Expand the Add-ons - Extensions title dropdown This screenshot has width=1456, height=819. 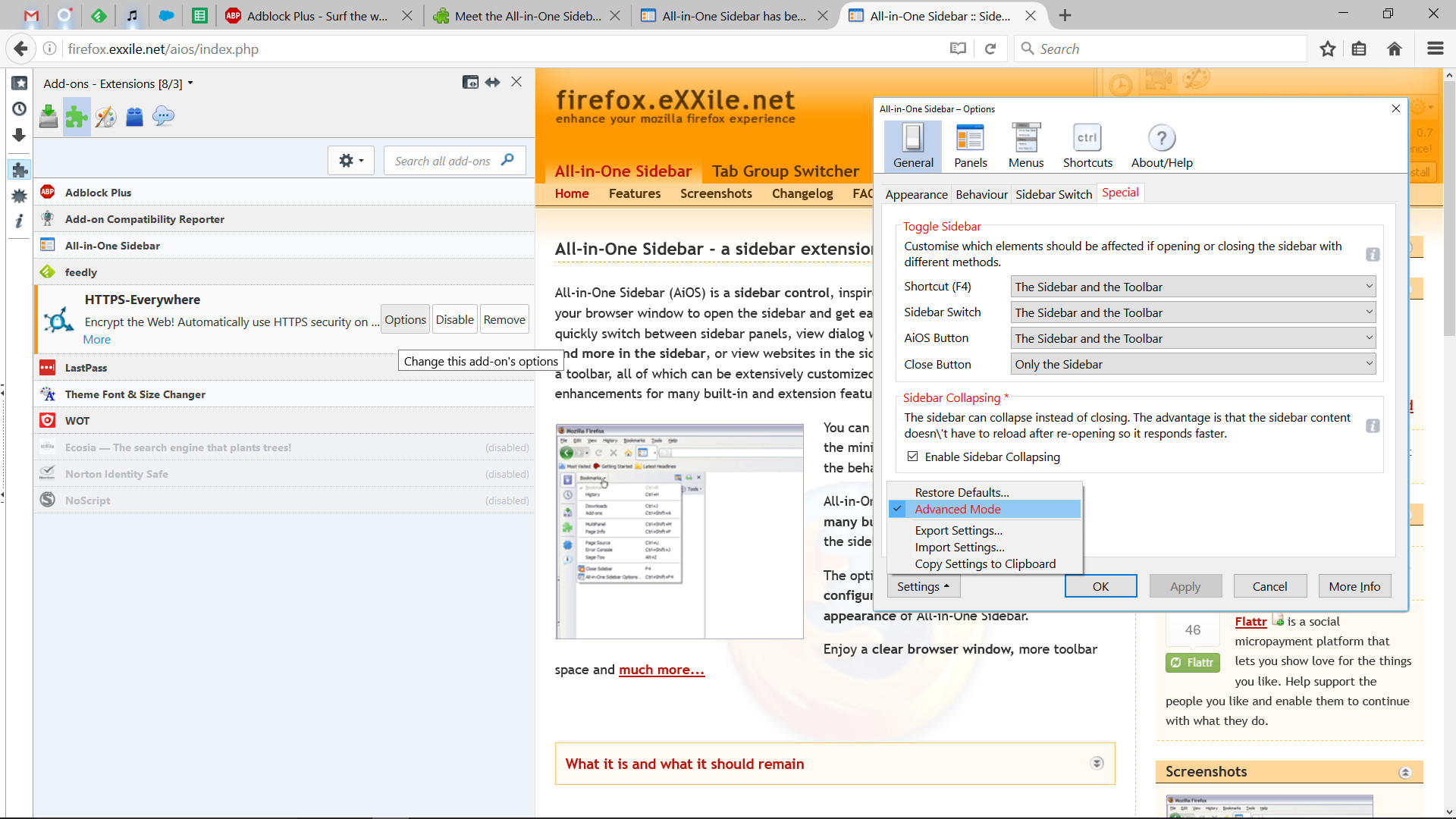(x=118, y=83)
